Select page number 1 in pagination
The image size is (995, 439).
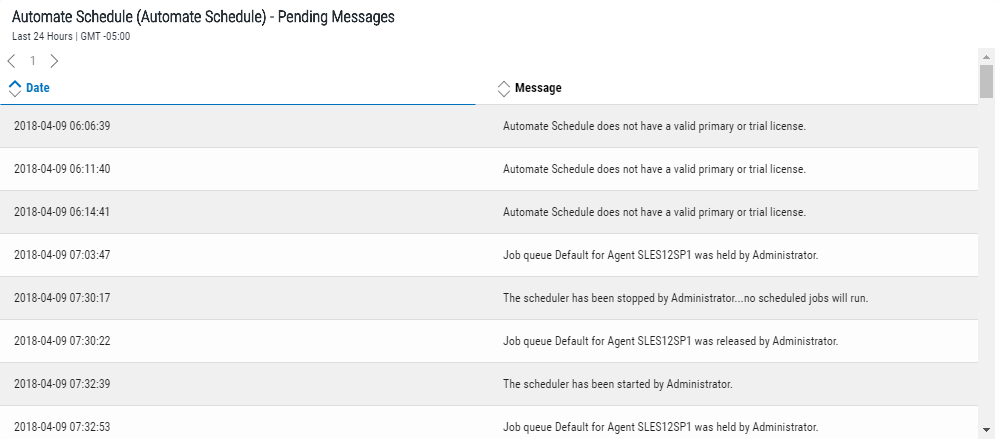coord(33,61)
